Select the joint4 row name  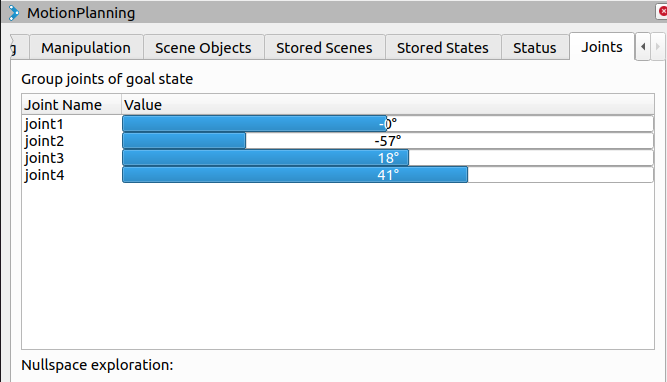point(44,175)
